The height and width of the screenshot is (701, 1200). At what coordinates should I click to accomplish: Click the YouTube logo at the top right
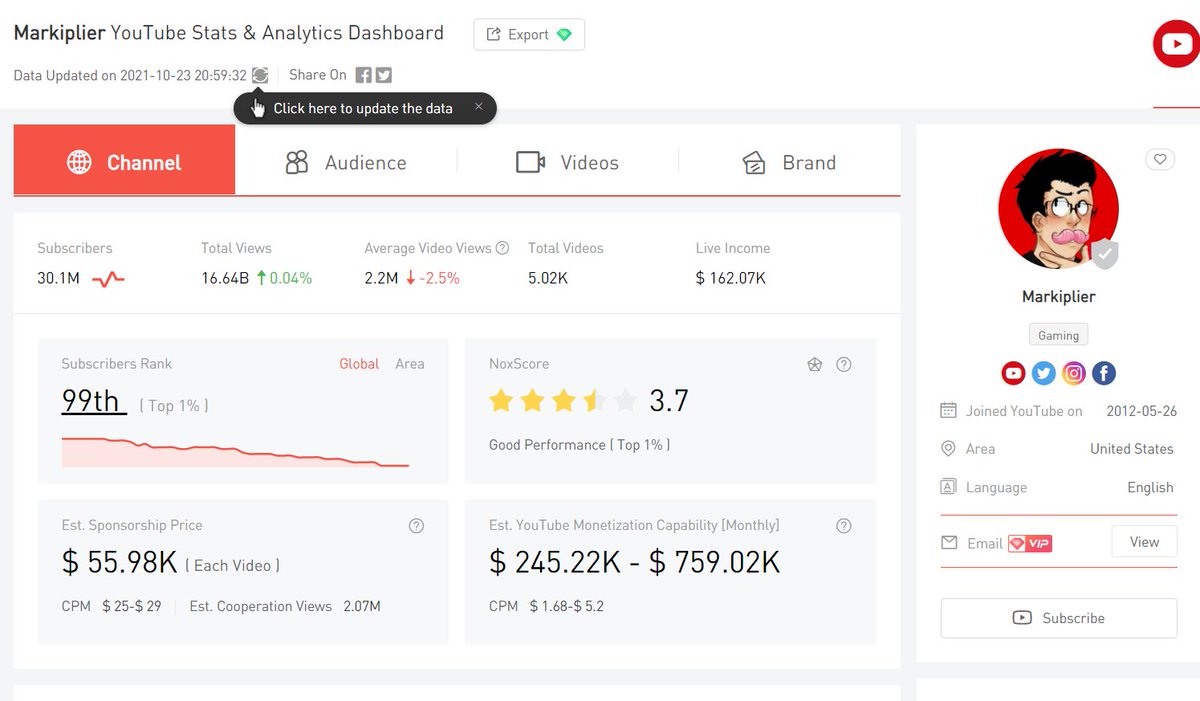point(1176,45)
